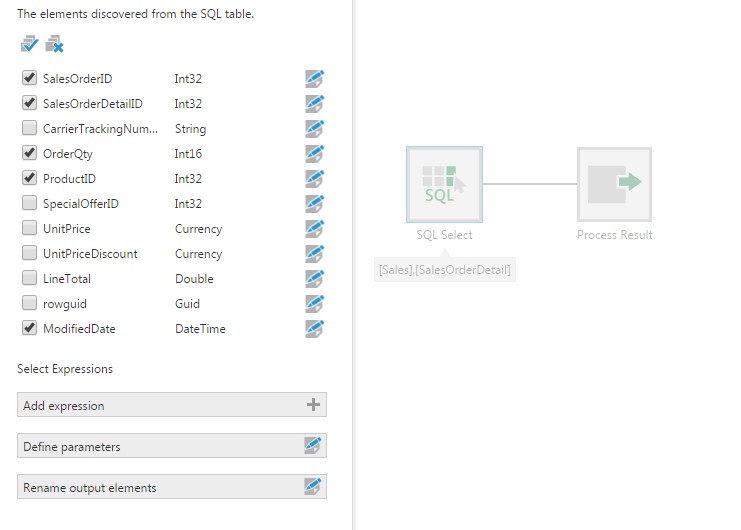The height and width of the screenshot is (530, 741).
Task: Enable the SpecialOfferID checkbox
Action: pos(29,203)
